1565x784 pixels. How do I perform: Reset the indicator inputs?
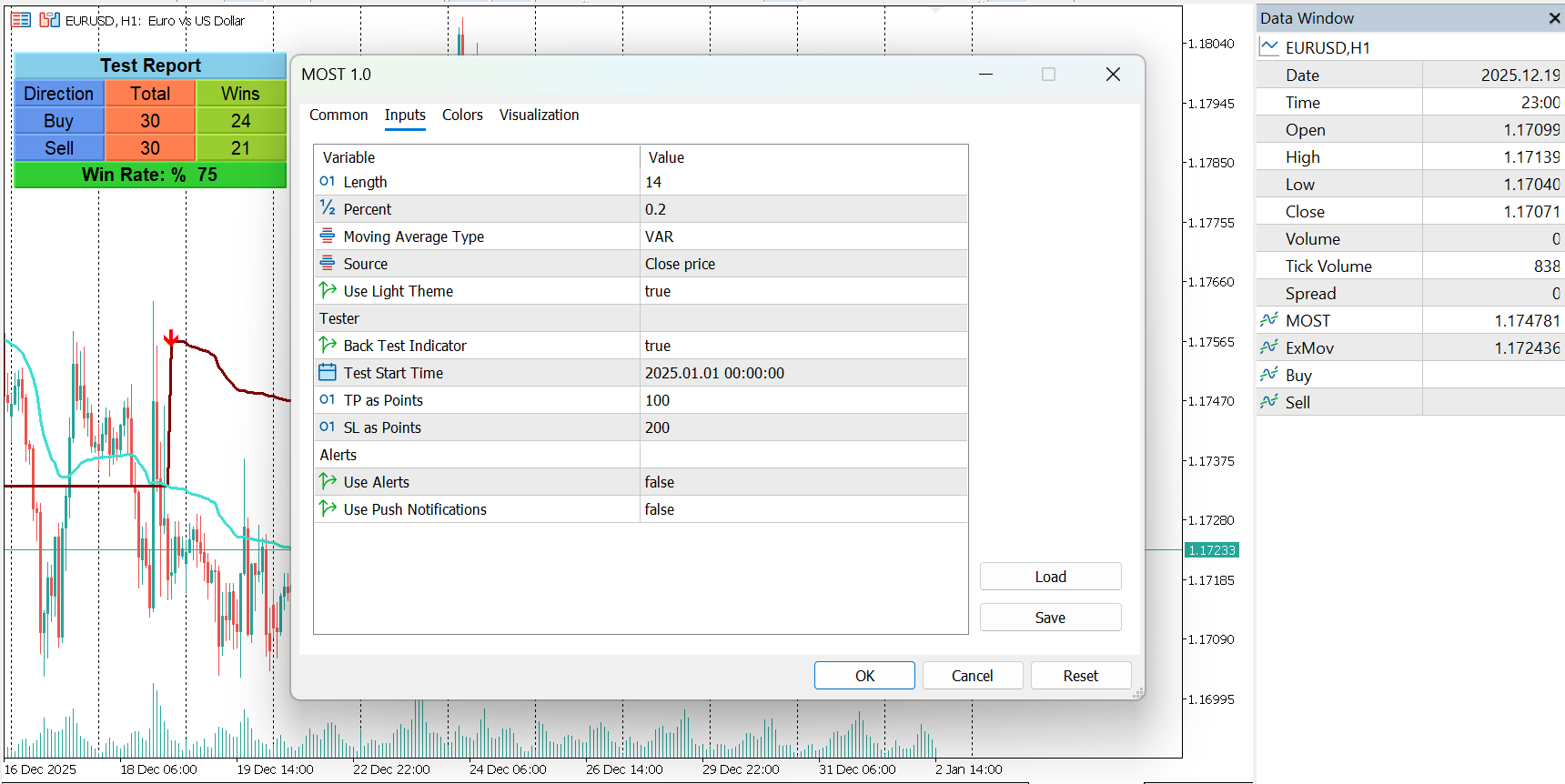[x=1081, y=676]
